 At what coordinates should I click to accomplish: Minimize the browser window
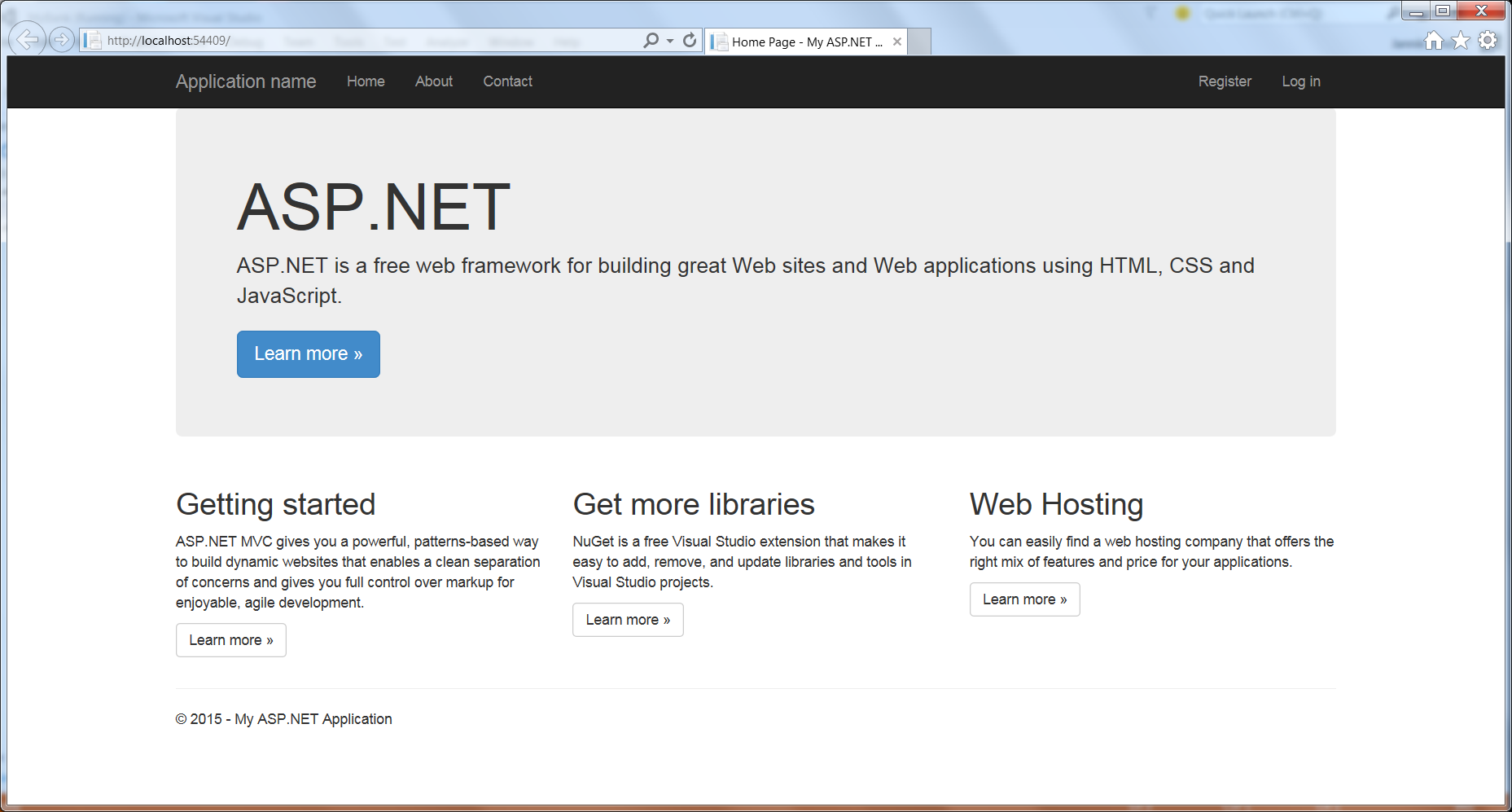click(x=1416, y=11)
